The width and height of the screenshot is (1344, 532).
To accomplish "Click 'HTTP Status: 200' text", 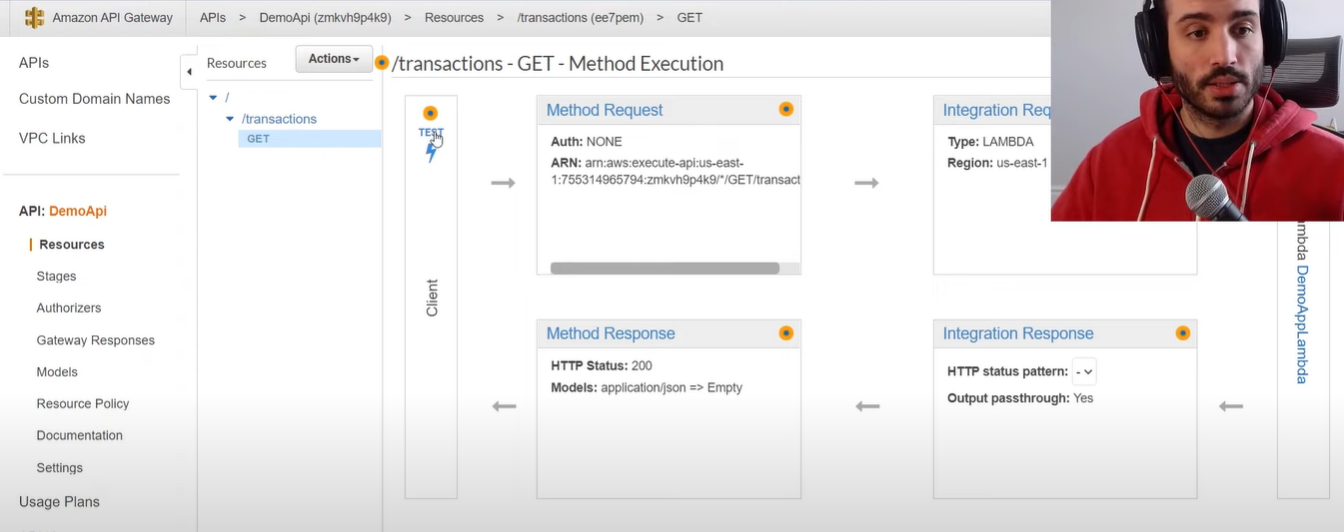I will pos(601,366).
